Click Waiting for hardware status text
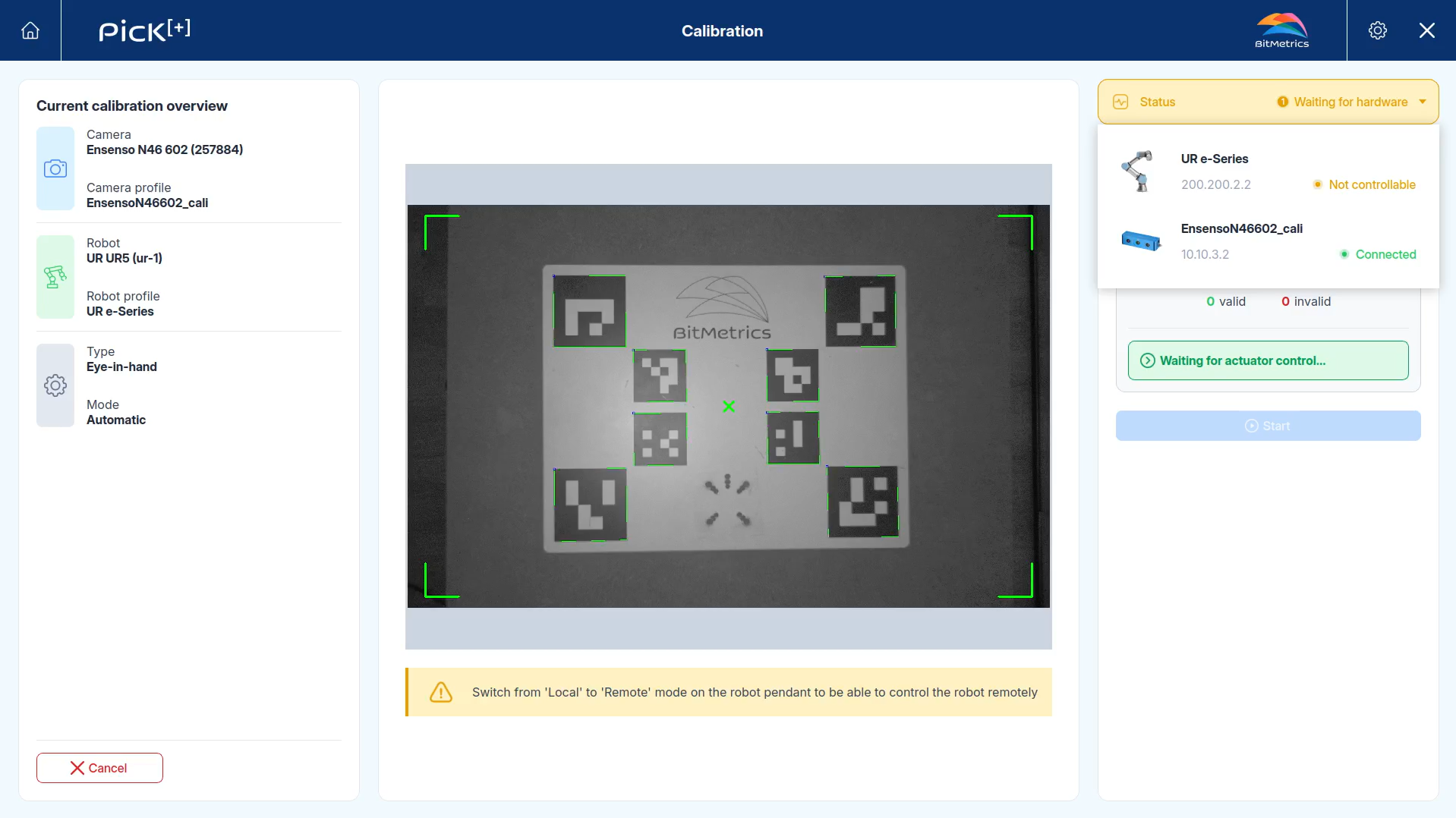Screen dimensions: 1456x818 (x=1350, y=102)
